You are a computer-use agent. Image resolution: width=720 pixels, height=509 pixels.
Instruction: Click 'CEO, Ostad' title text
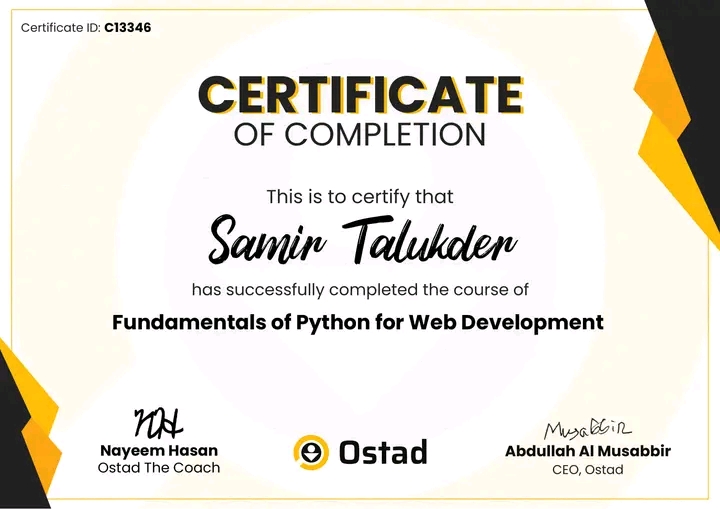pyautogui.click(x=588, y=469)
